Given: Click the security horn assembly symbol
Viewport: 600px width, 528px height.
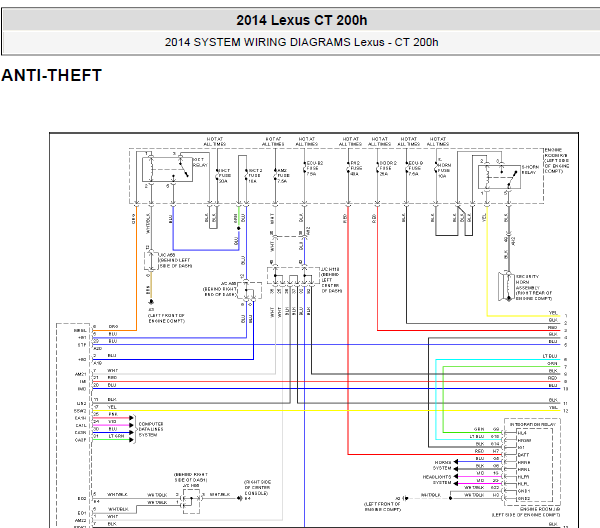Looking at the screenshot, I should pyautogui.click(x=506, y=286).
